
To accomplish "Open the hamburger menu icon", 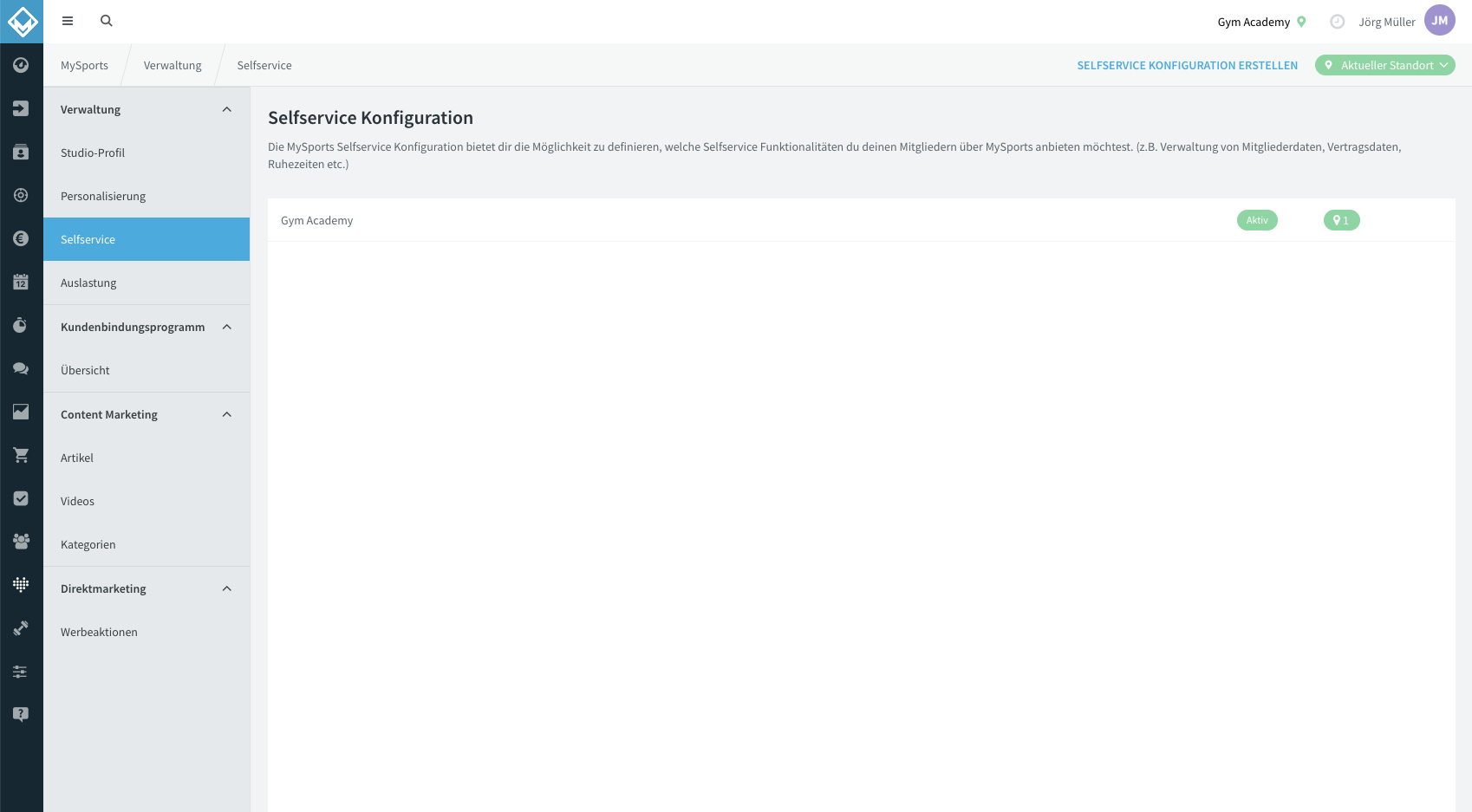I will click(68, 21).
